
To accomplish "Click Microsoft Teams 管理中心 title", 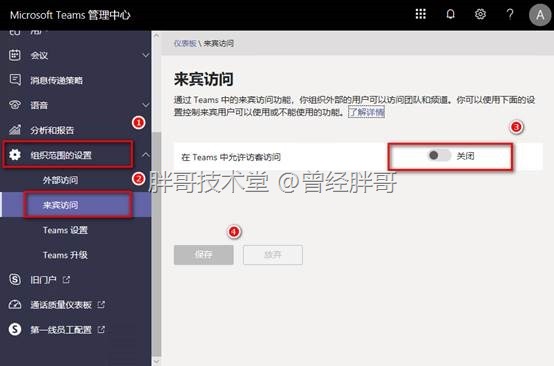I will 70,15.
